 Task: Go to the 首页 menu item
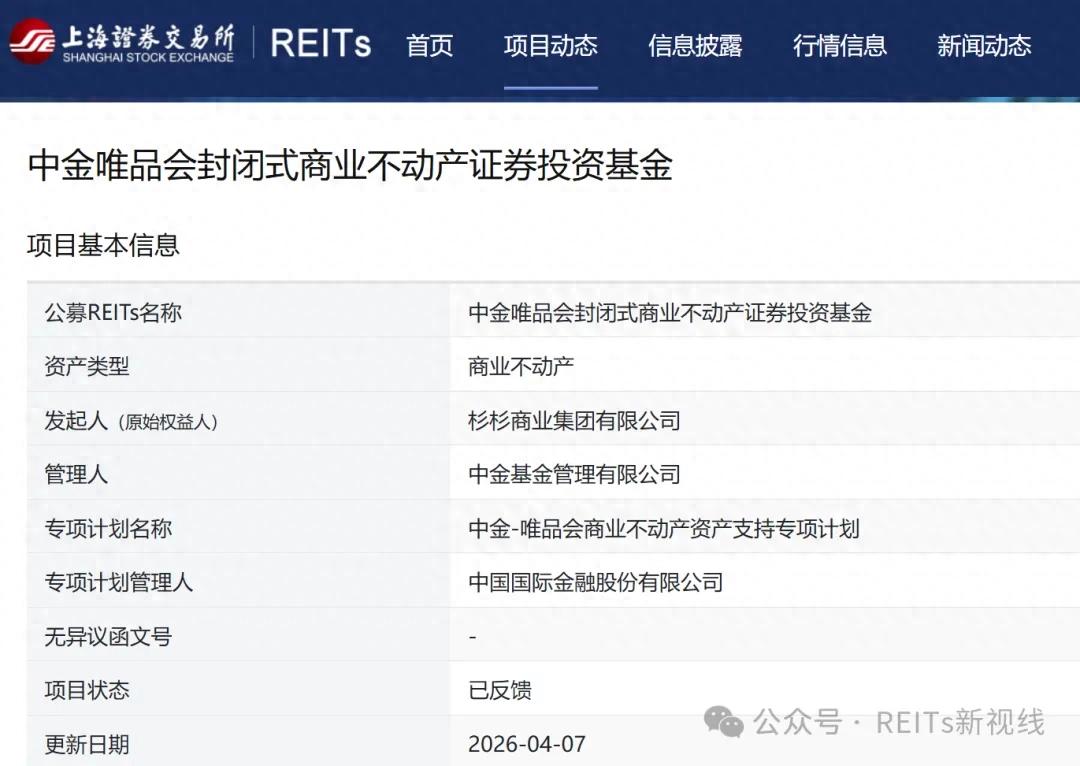click(x=430, y=45)
